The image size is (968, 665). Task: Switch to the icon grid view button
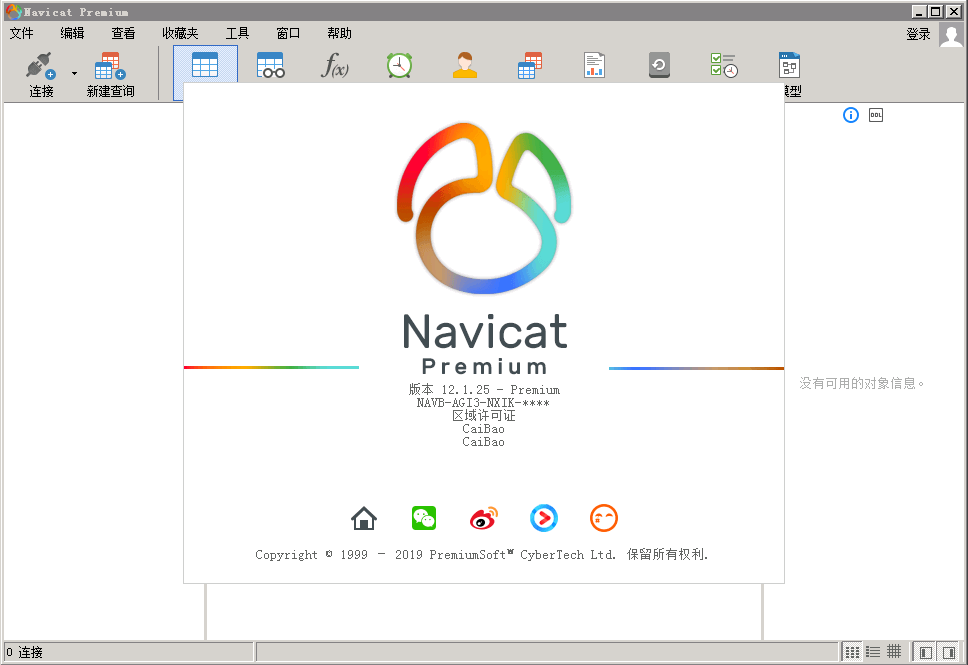tap(852, 652)
